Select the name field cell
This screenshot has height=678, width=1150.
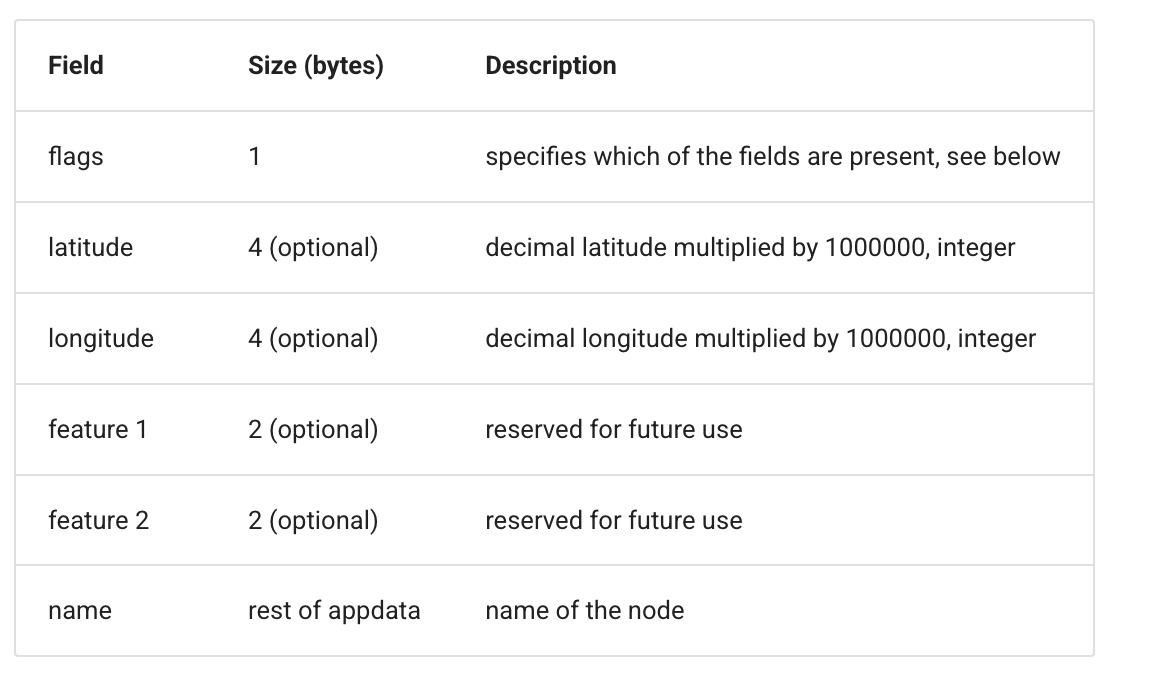click(x=80, y=610)
